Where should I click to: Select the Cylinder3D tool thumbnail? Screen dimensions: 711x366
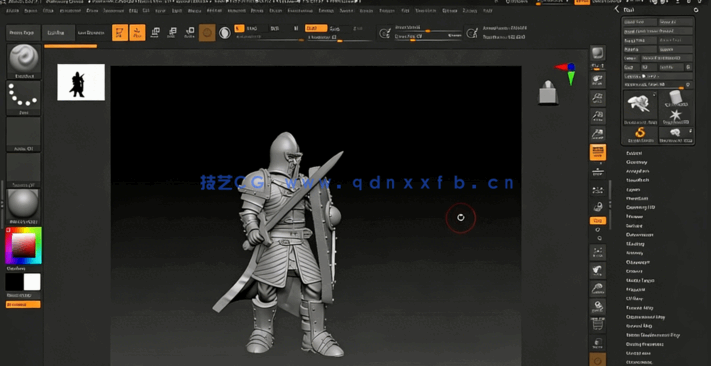pos(676,98)
